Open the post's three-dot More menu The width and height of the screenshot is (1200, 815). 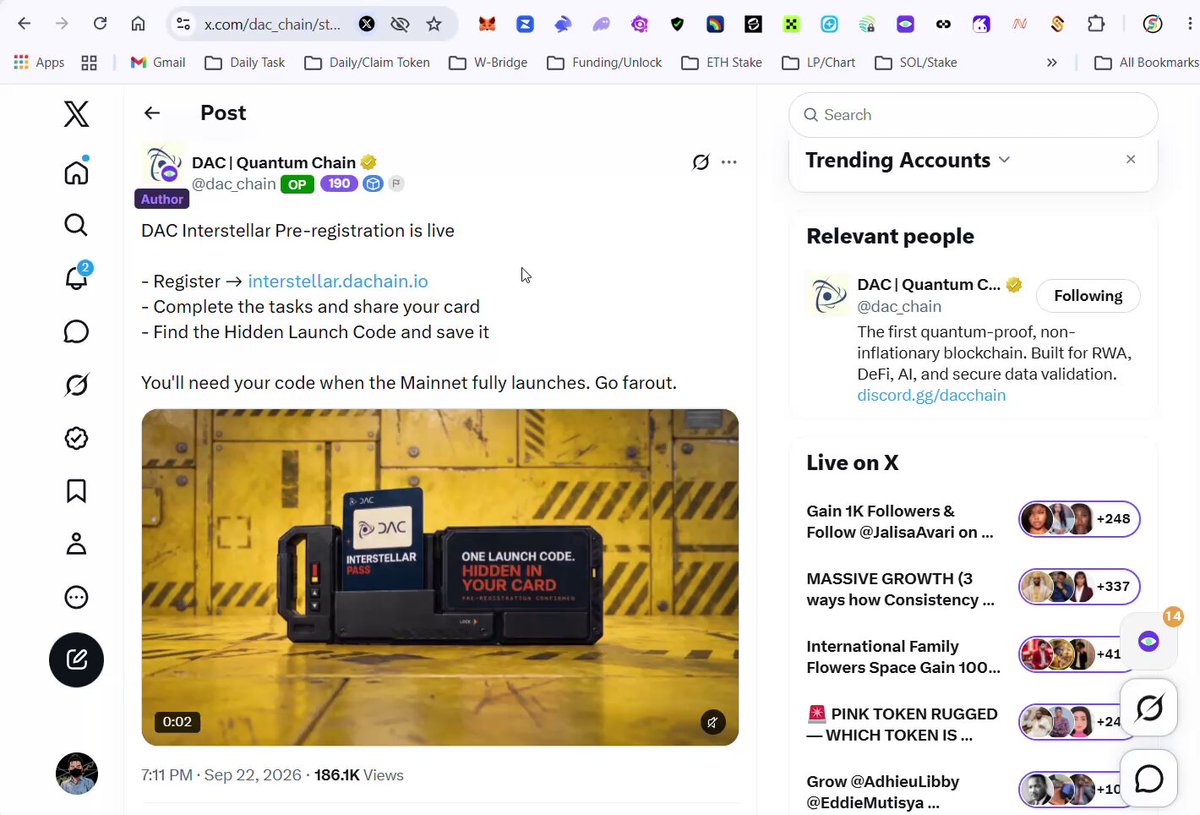point(729,162)
